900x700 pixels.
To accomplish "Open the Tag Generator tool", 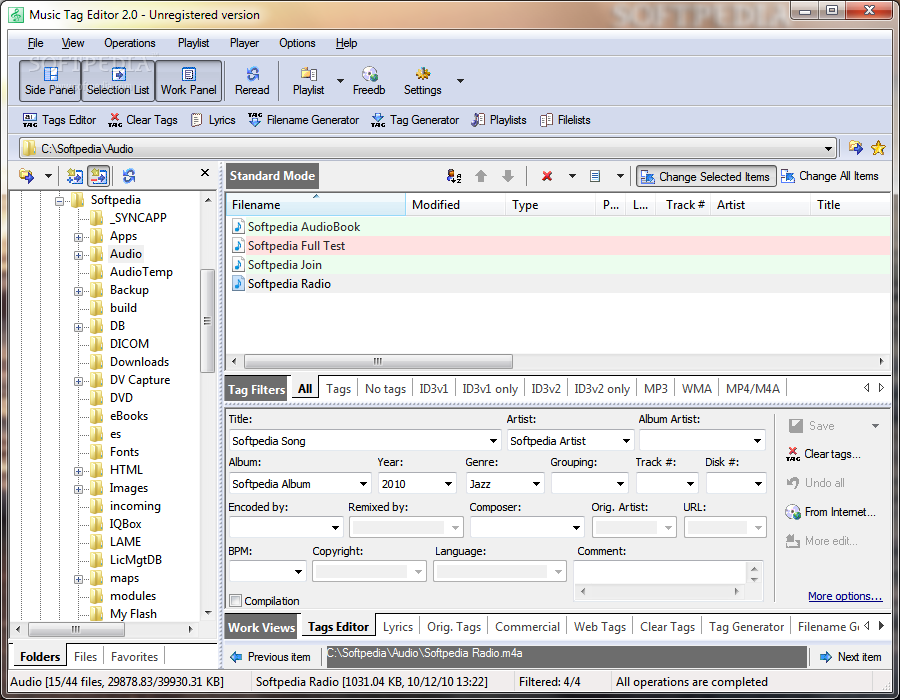I will (415, 120).
